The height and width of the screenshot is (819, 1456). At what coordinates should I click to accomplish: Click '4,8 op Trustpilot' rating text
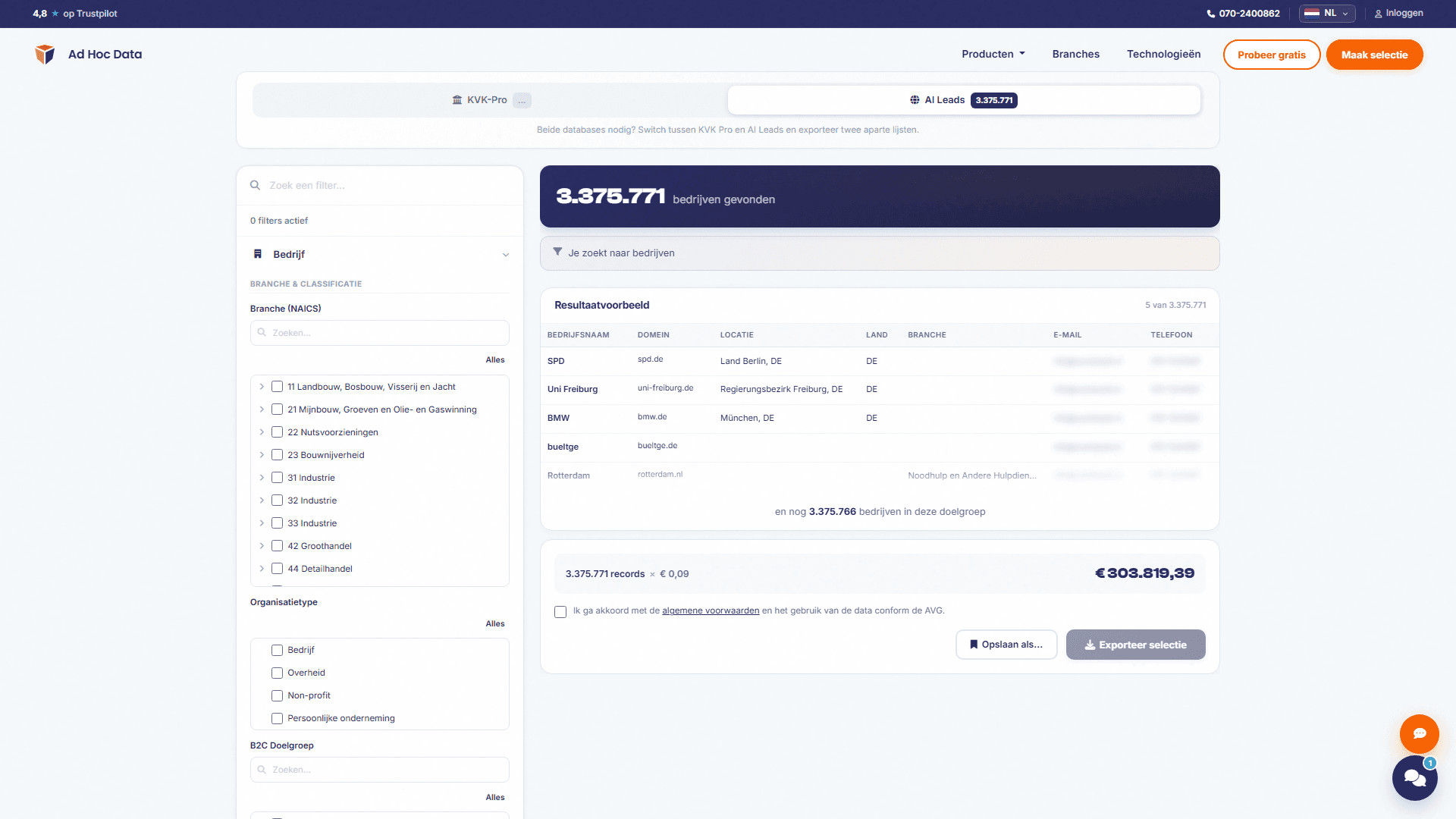tap(75, 14)
